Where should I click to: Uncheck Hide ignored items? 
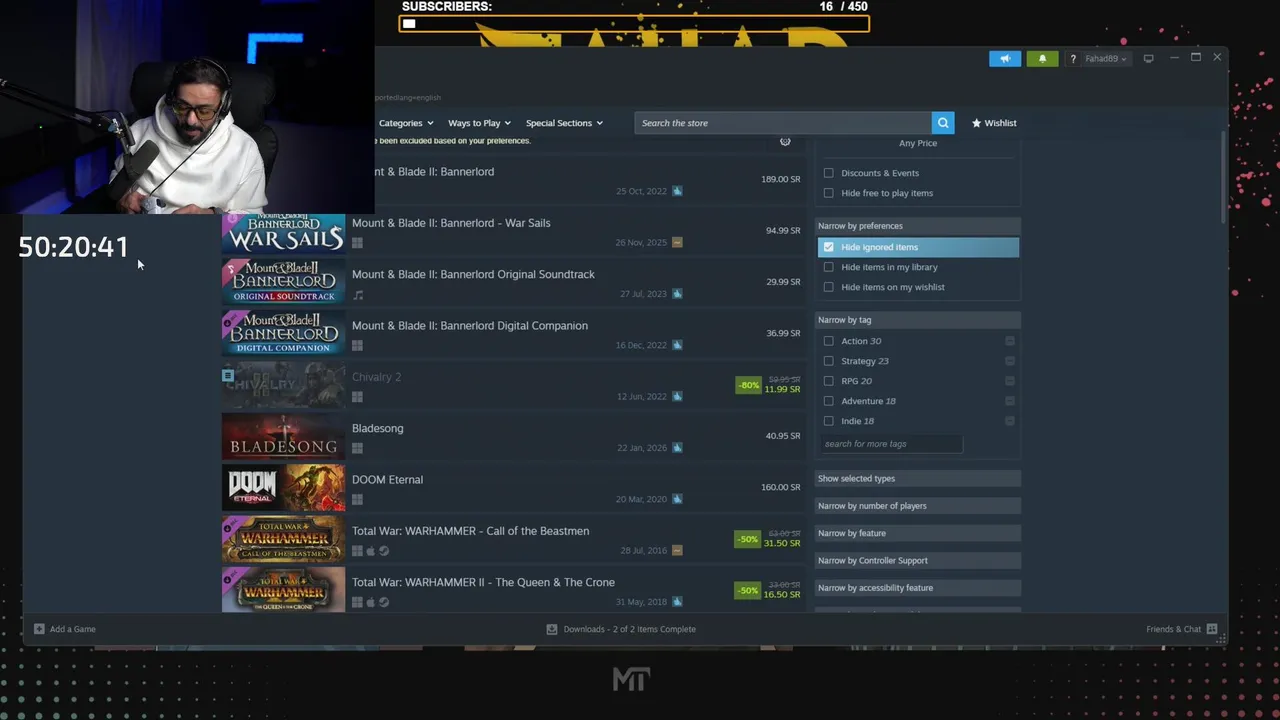(x=828, y=247)
